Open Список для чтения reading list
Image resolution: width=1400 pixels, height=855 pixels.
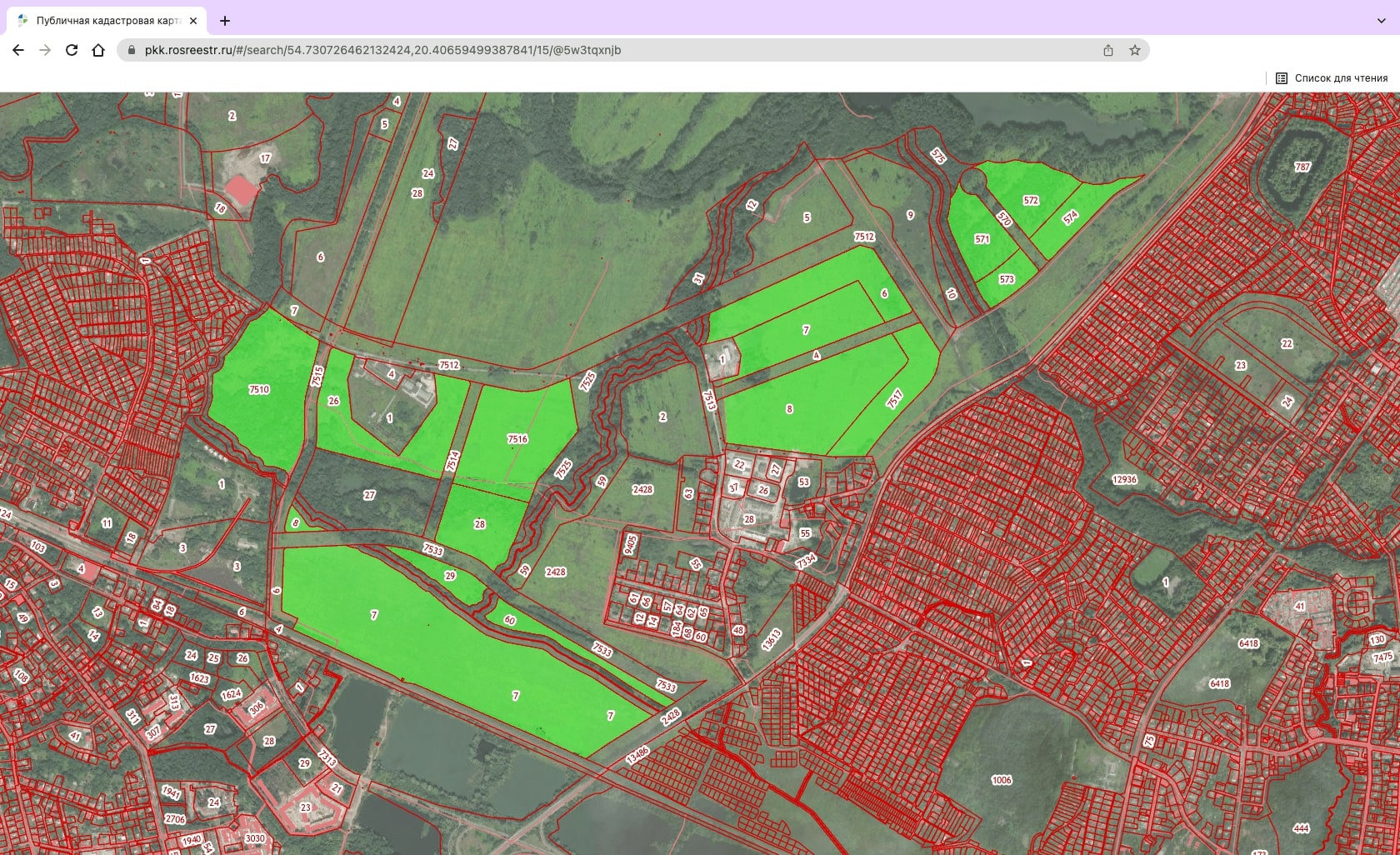pyautogui.click(x=1331, y=78)
